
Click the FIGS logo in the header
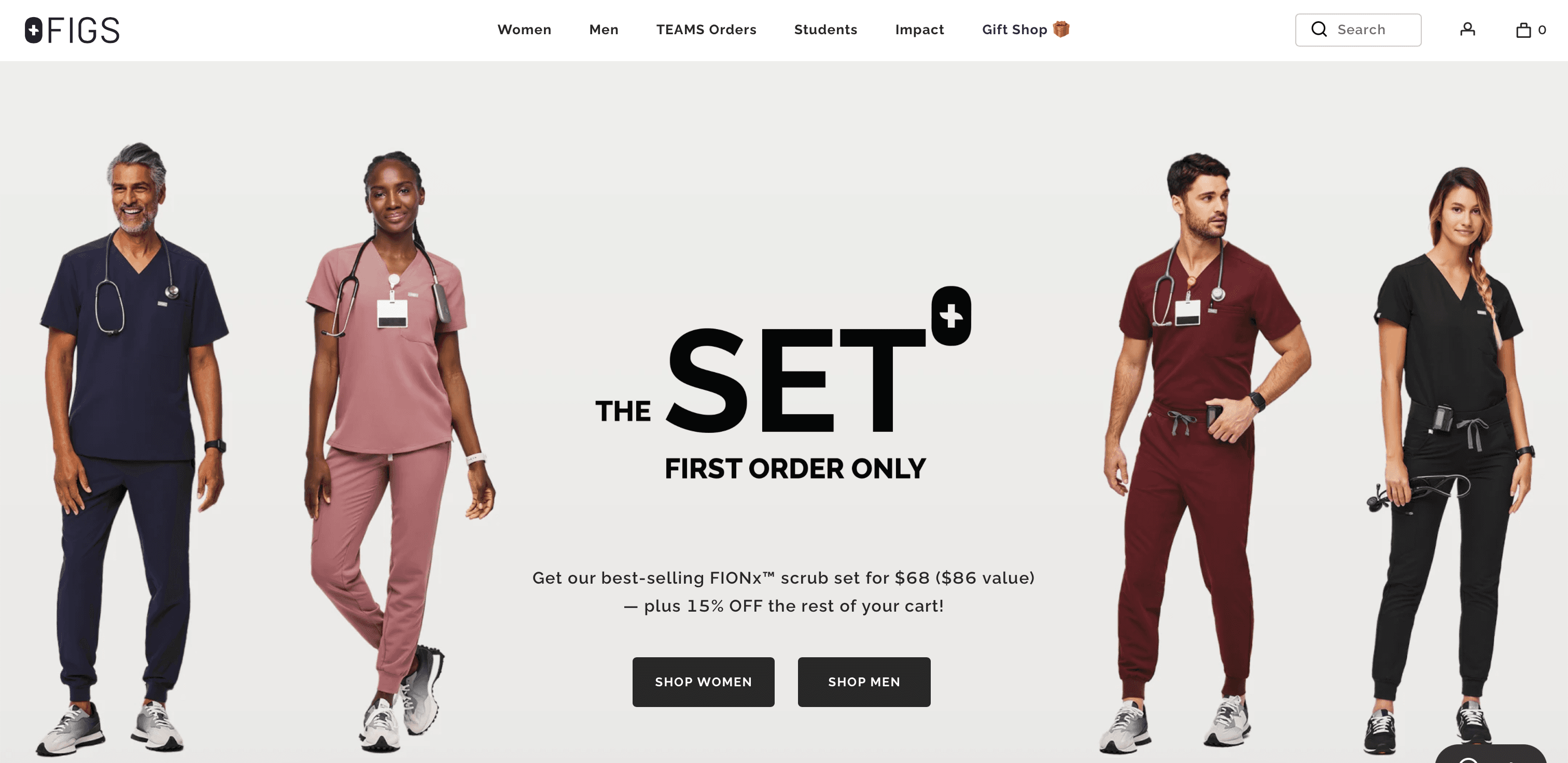tap(72, 30)
